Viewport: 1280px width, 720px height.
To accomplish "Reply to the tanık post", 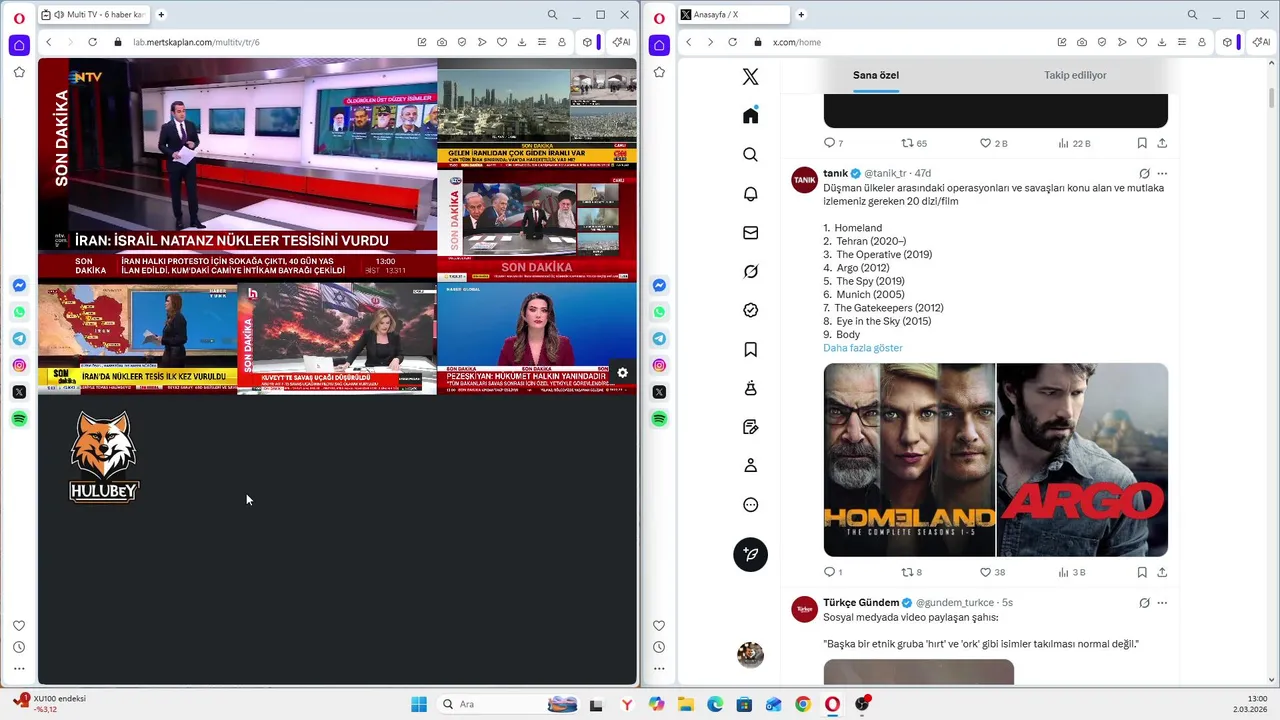I will (x=832, y=572).
